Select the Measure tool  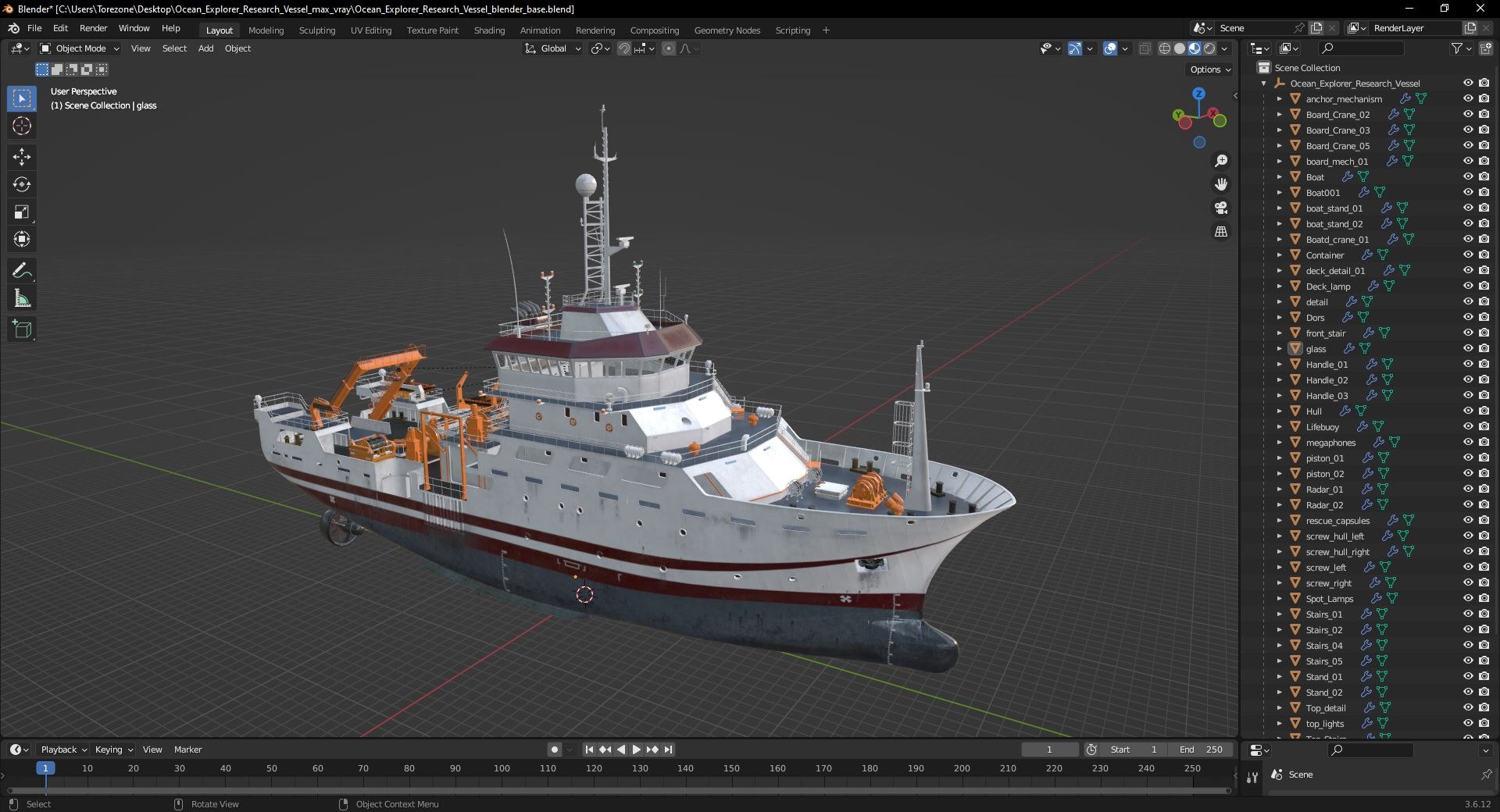click(22, 298)
